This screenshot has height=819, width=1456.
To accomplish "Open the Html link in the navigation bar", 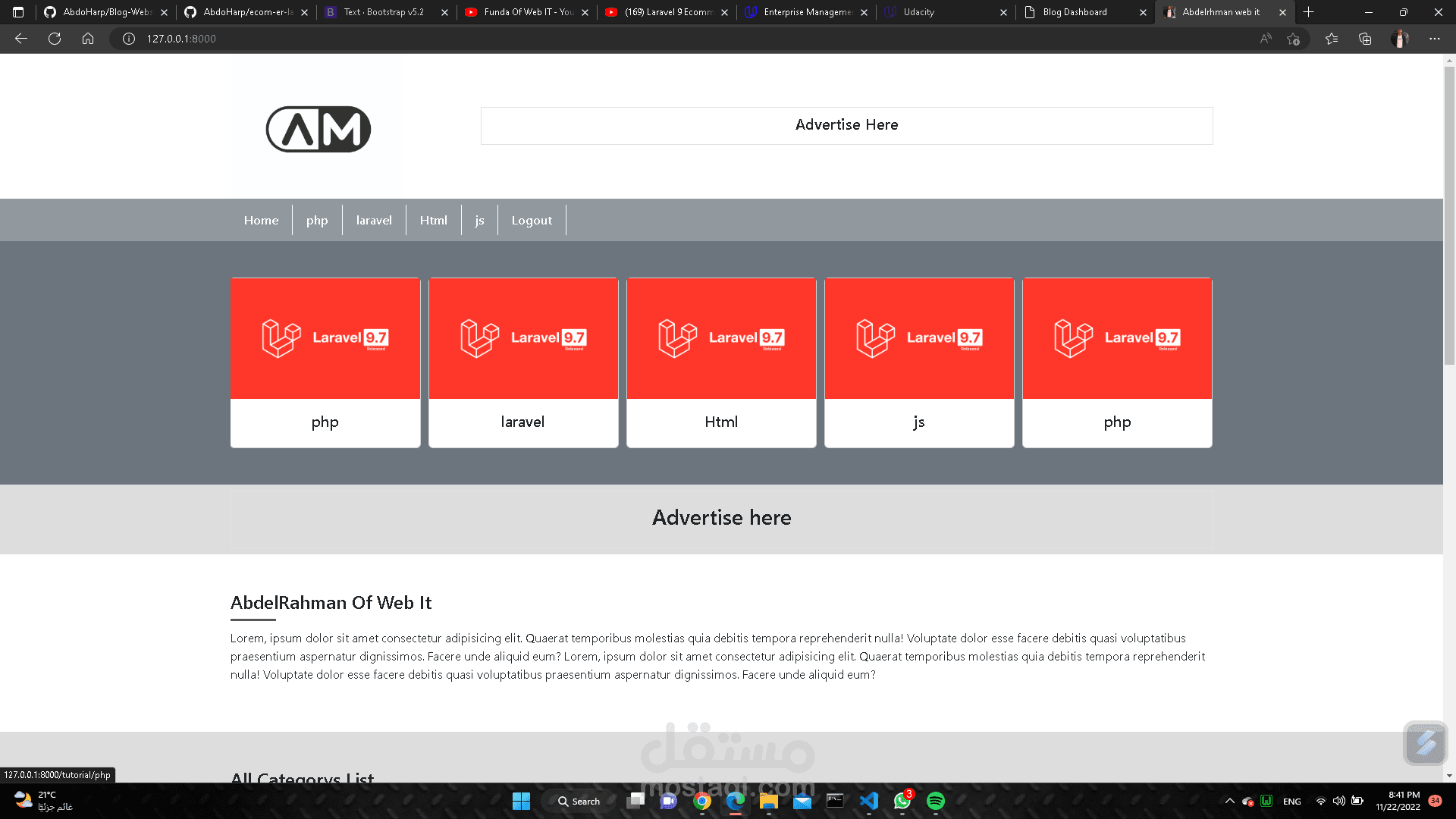I will tap(434, 220).
